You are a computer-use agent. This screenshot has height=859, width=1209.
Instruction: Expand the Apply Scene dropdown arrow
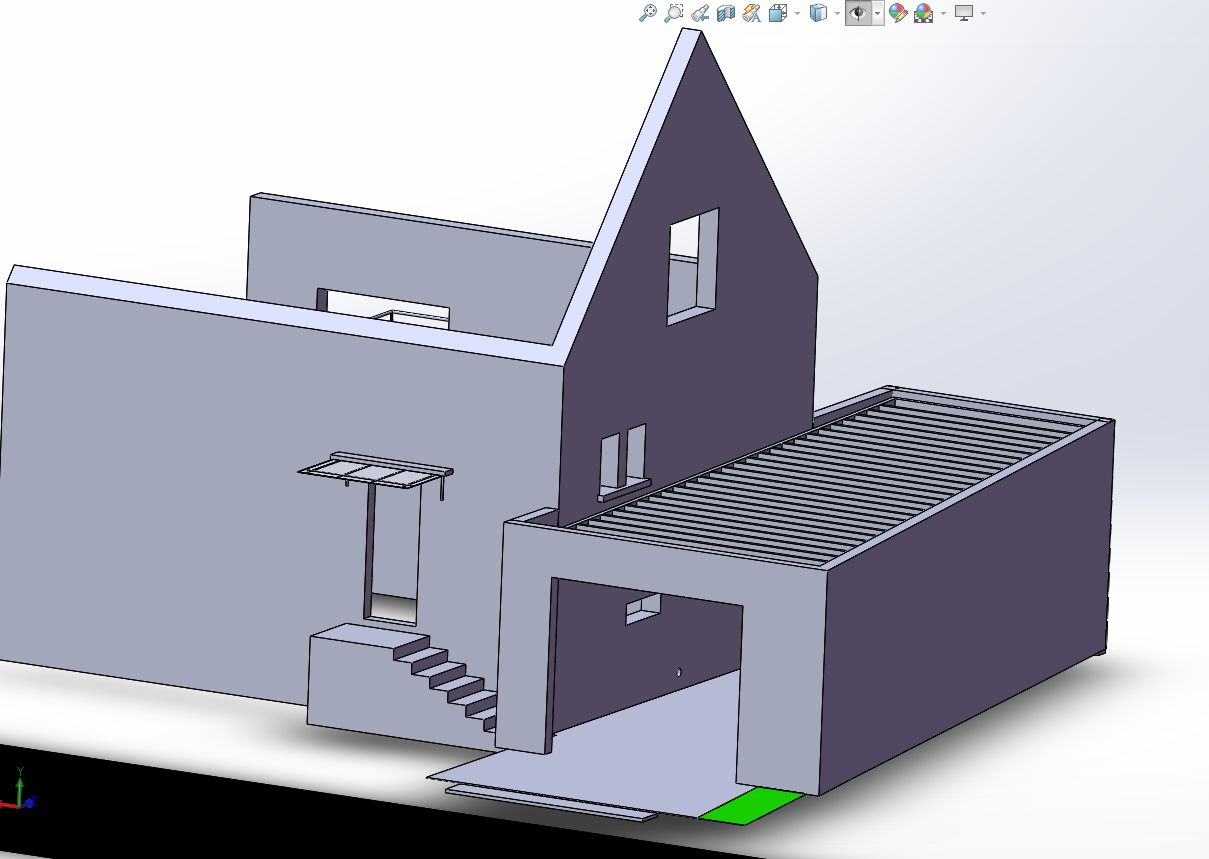pyautogui.click(x=943, y=13)
